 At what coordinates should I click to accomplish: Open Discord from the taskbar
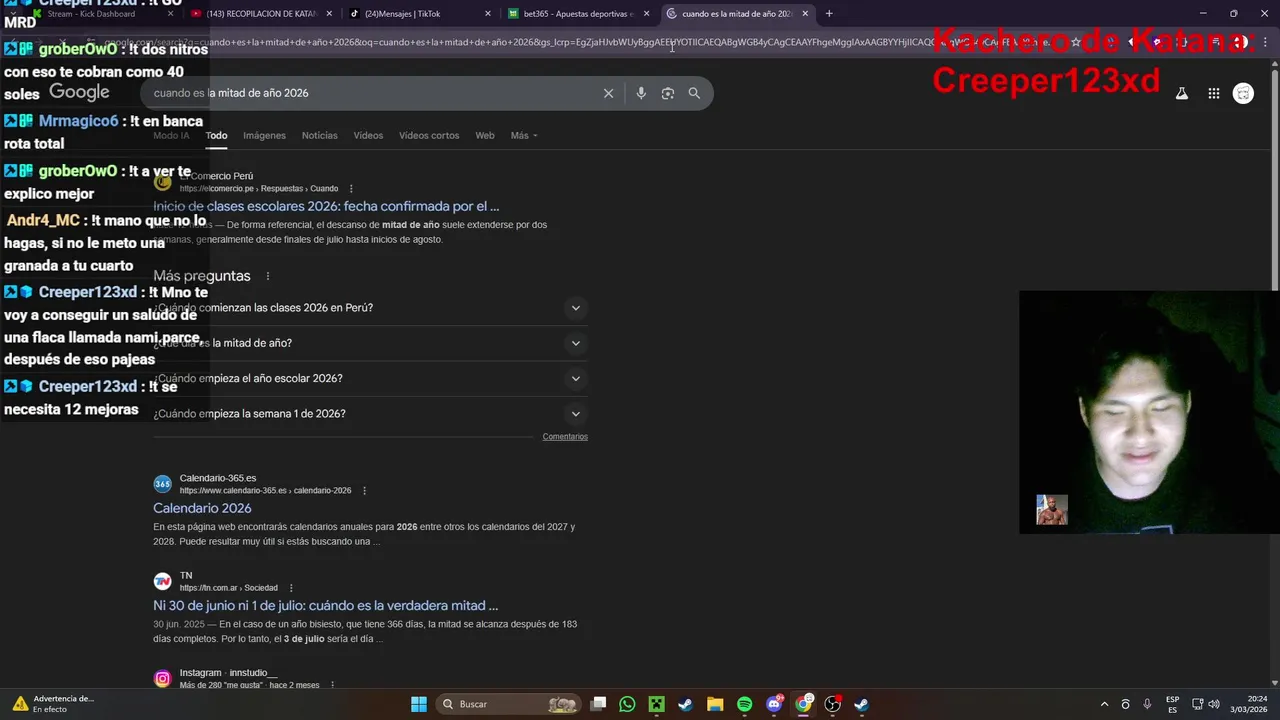[774, 704]
